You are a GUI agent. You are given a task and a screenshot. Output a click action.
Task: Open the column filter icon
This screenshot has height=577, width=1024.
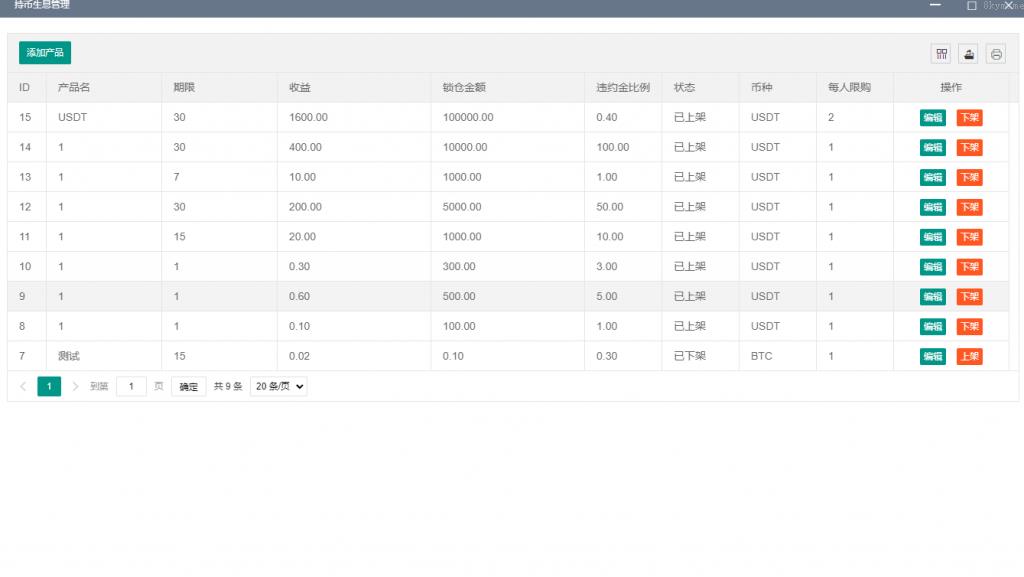(941, 54)
